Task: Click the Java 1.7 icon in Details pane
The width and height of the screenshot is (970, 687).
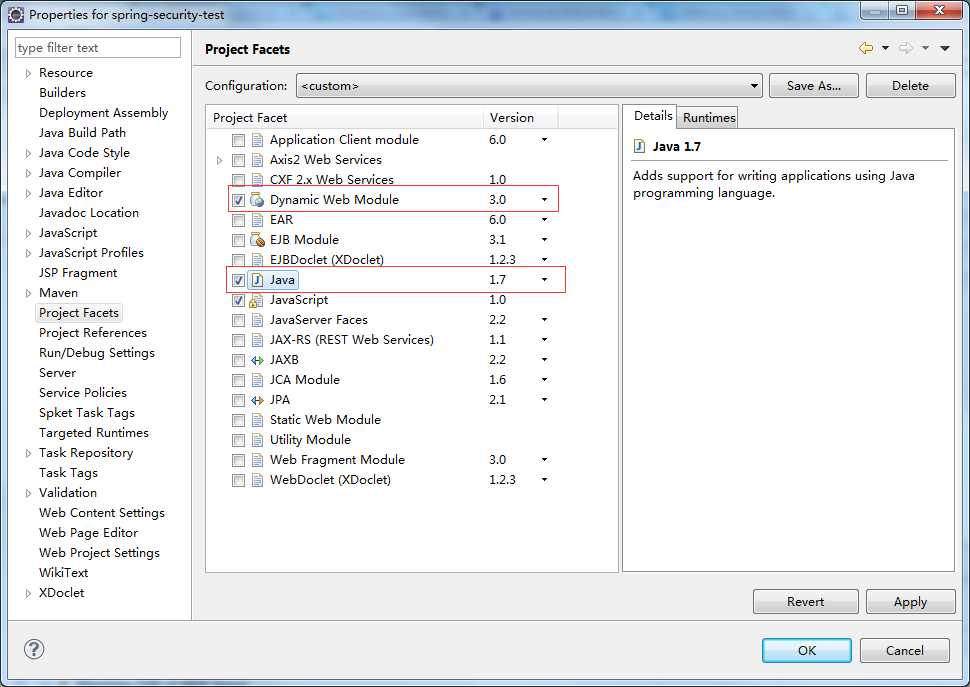Action: [640, 147]
